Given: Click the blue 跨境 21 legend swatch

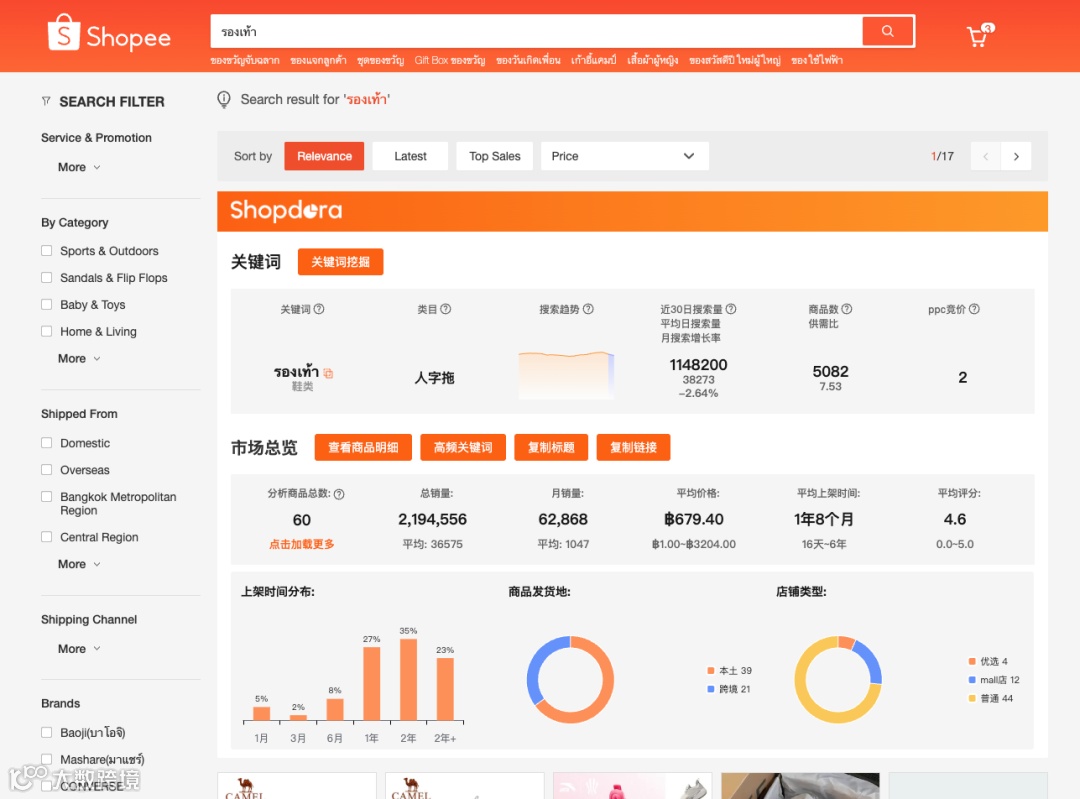Looking at the screenshot, I should 711,689.
